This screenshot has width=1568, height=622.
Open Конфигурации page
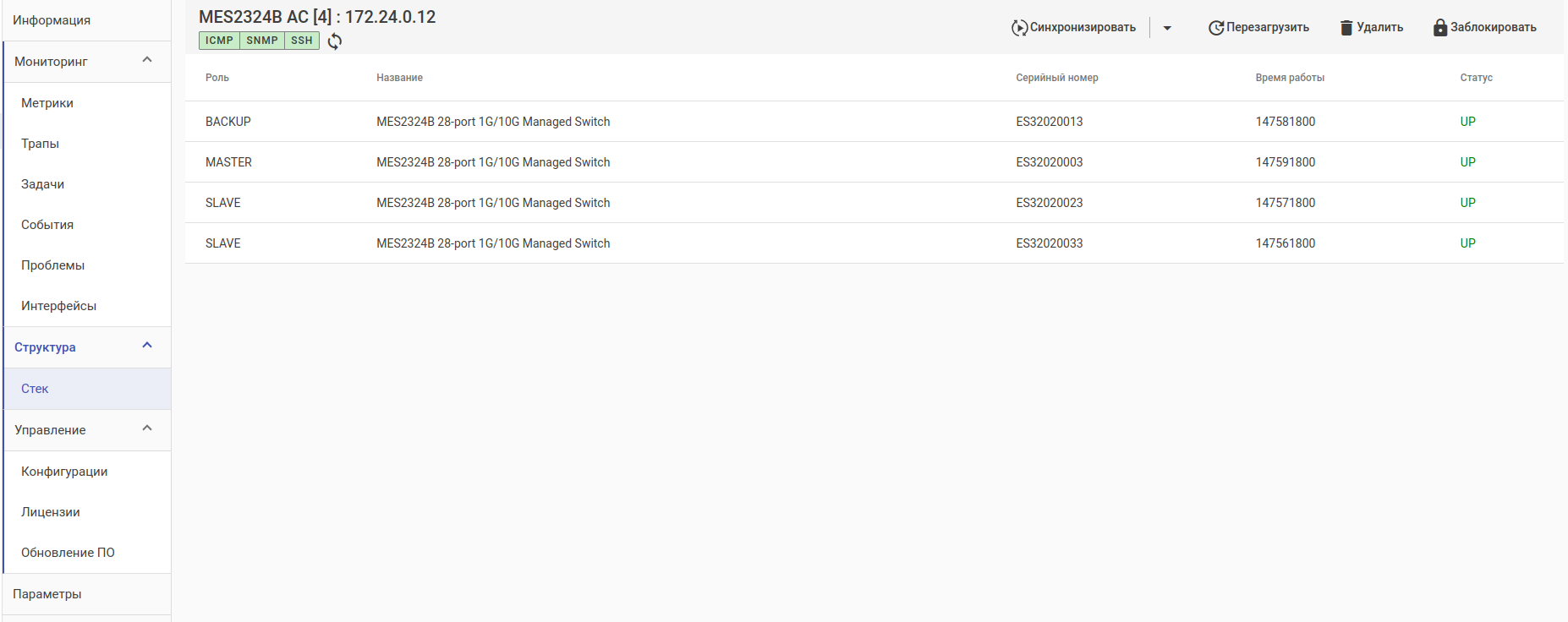pos(86,472)
